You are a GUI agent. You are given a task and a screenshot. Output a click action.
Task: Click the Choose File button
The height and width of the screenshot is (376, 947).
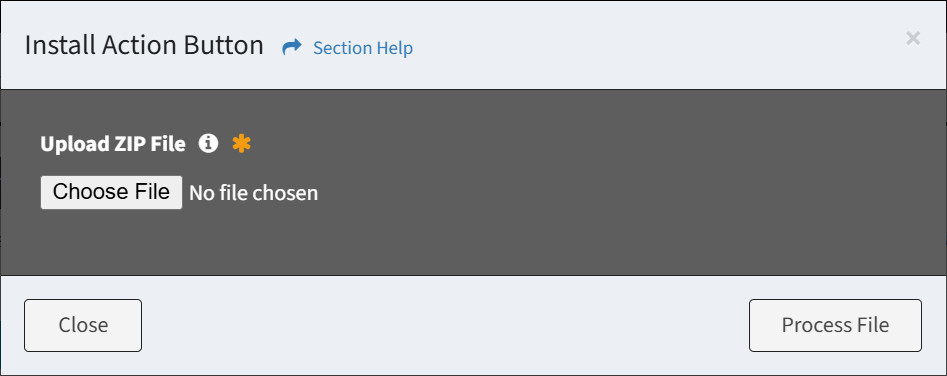tap(111, 193)
